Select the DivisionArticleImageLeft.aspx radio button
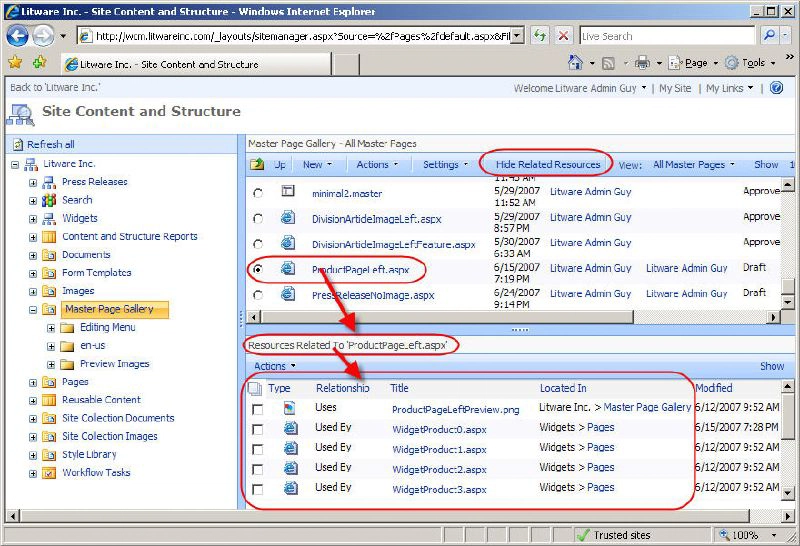This screenshot has width=800, height=546. [x=258, y=218]
